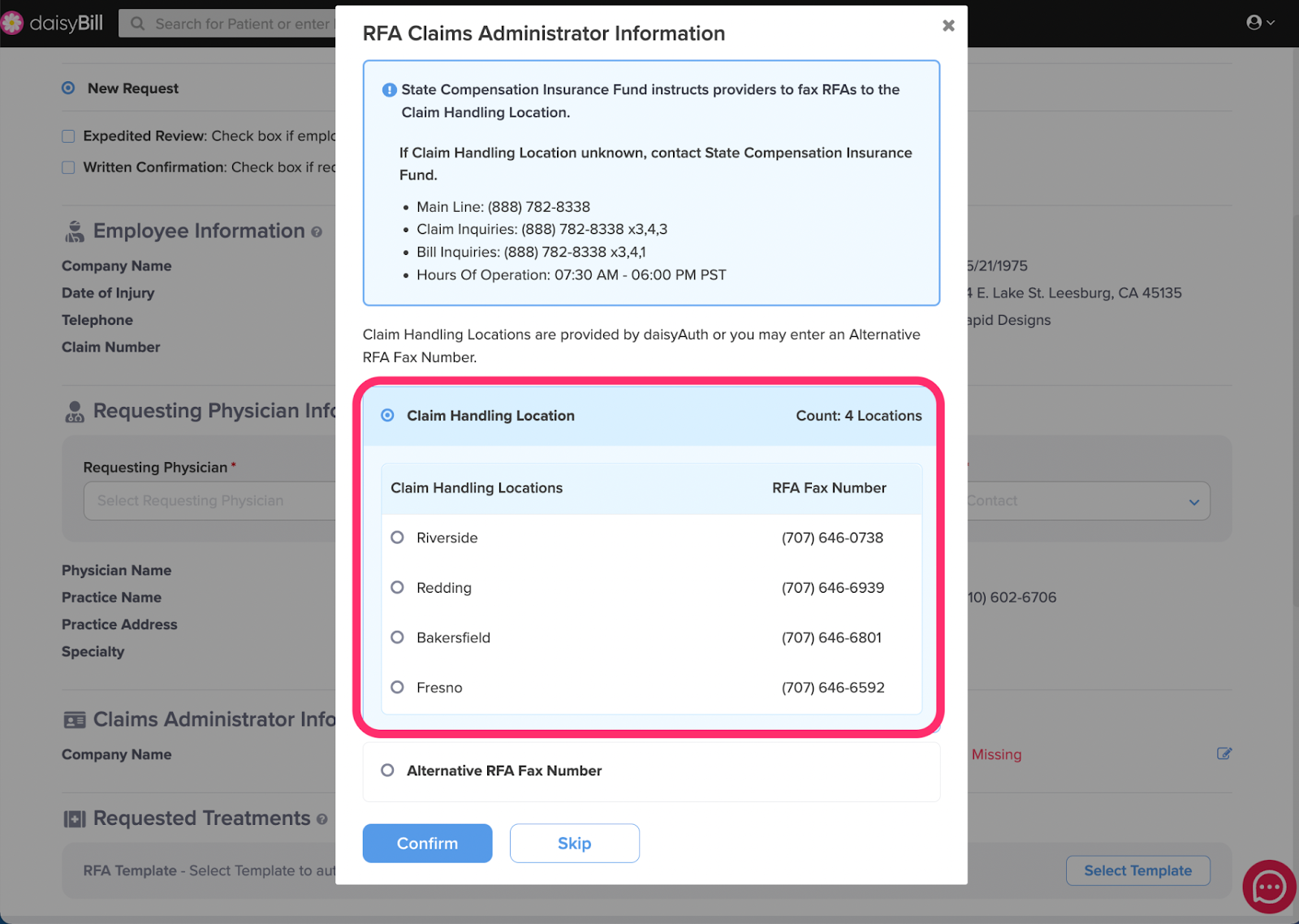1299x924 pixels.
Task: Click the Main Line phone number text
Action: point(503,207)
